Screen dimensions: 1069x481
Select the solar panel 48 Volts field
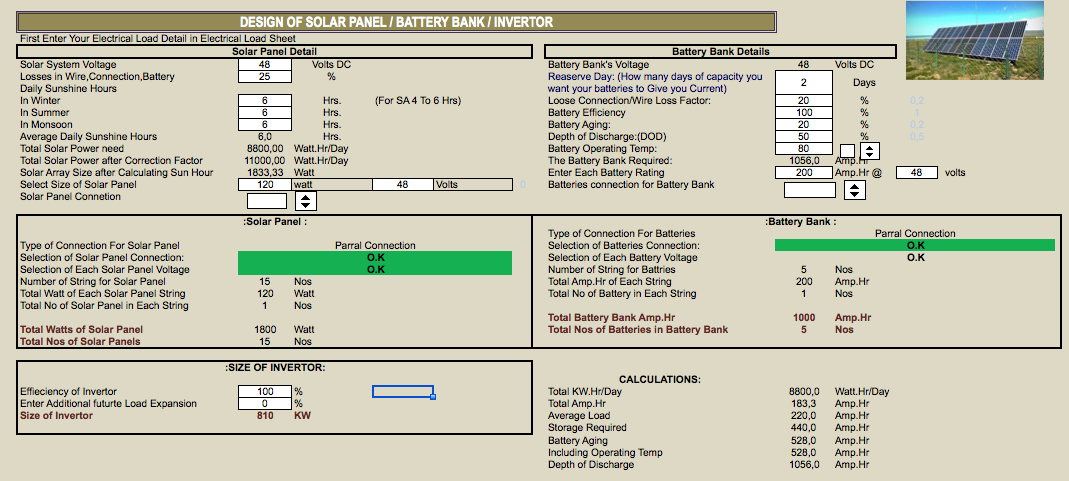403,185
